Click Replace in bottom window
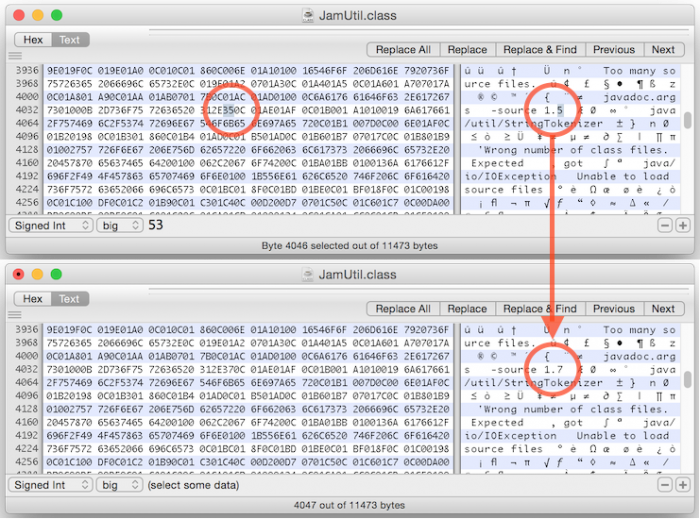700x519 pixels. [x=467, y=309]
